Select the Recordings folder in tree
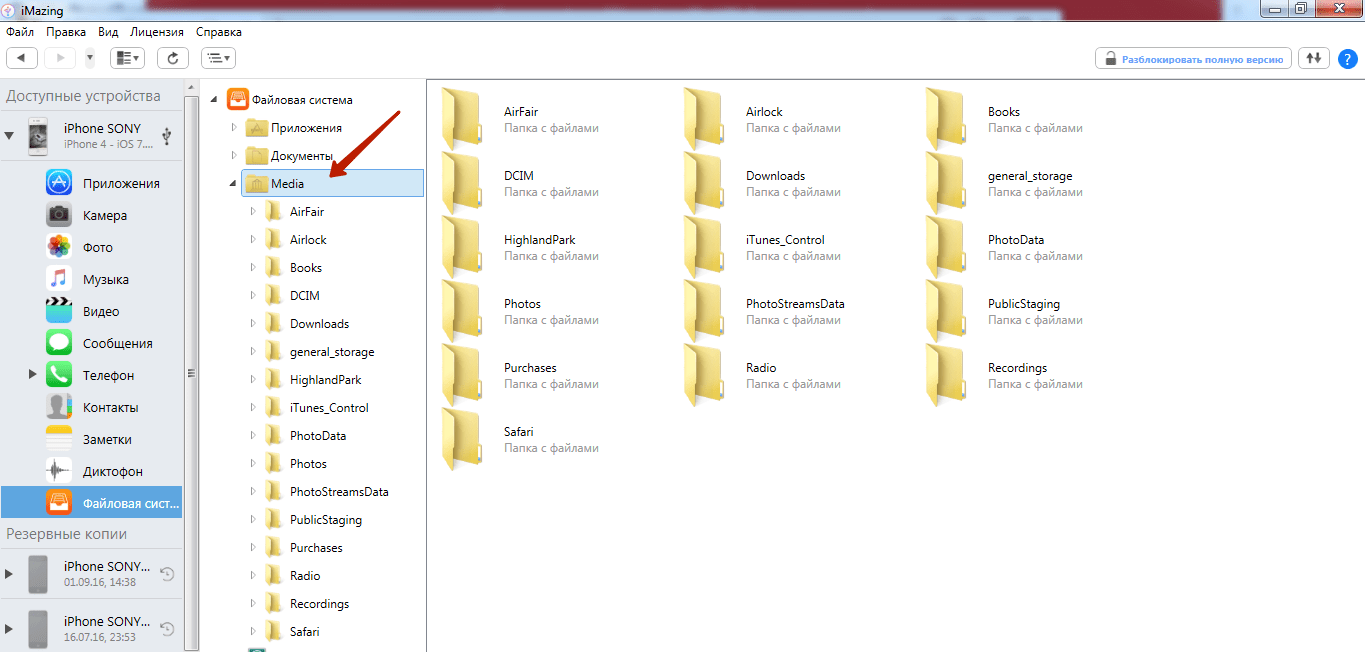This screenshot has height=652, width=1365. (319, 604)
